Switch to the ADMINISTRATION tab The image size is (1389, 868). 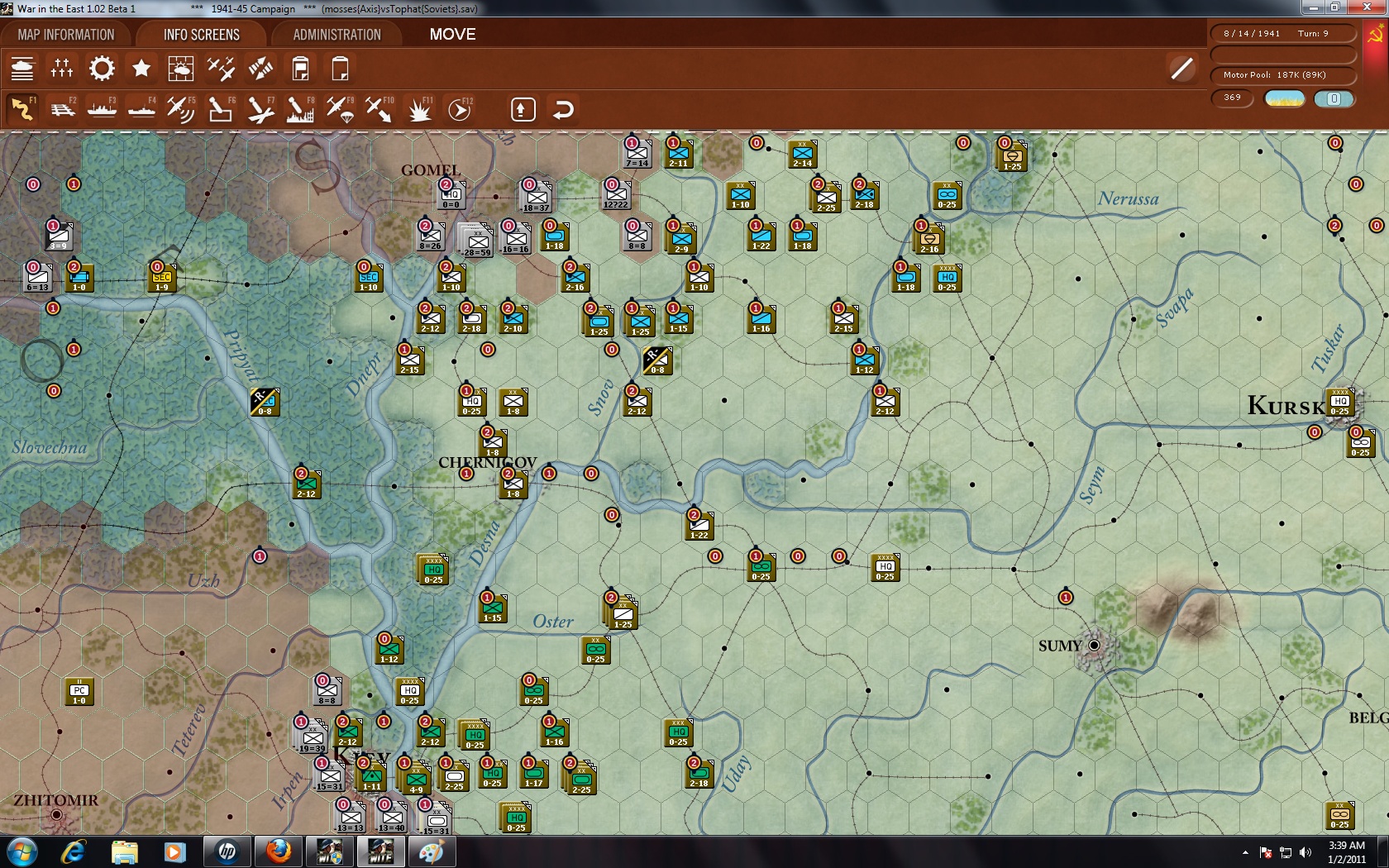pyautogui.click(x=334, y=34)
